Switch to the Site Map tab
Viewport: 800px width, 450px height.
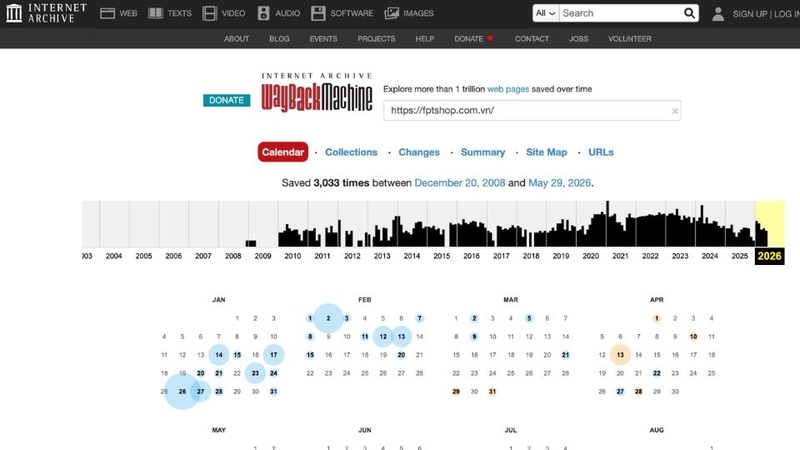point(546,152)
